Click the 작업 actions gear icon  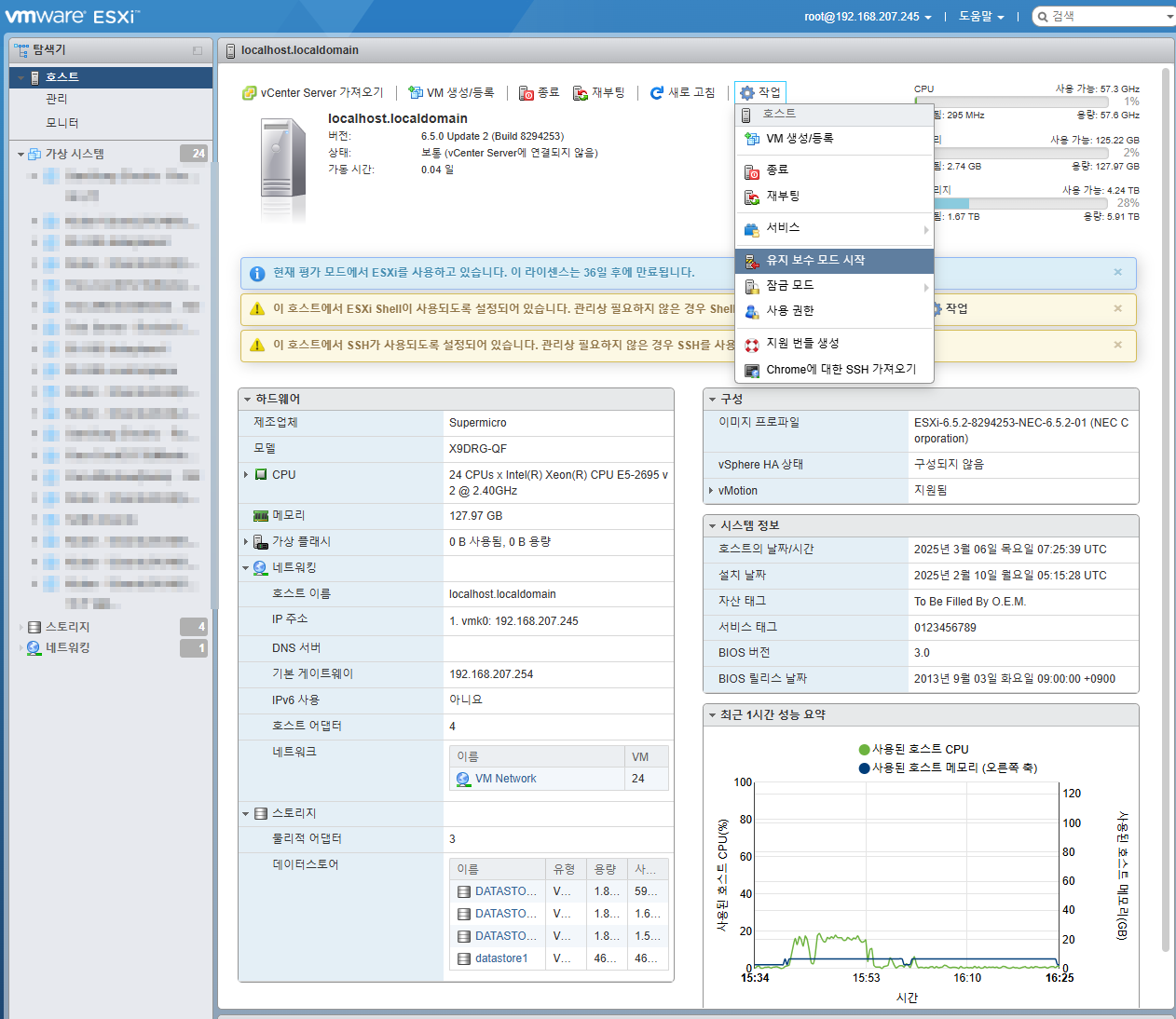point(746,93)
